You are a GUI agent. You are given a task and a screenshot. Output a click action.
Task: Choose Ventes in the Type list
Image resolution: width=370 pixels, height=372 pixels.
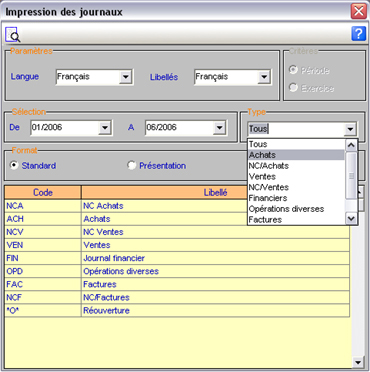(296, 176)
